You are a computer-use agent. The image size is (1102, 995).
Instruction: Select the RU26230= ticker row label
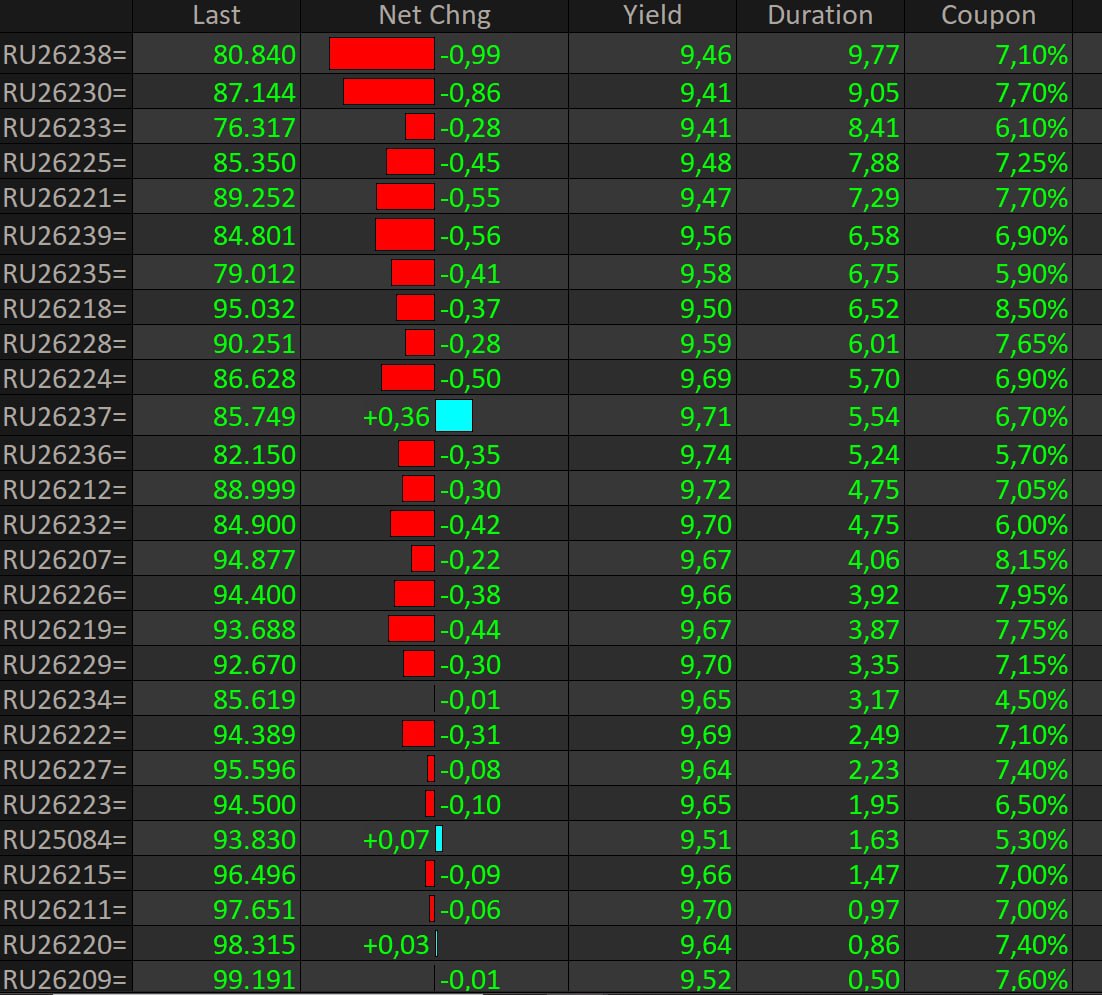pos(65,93)
